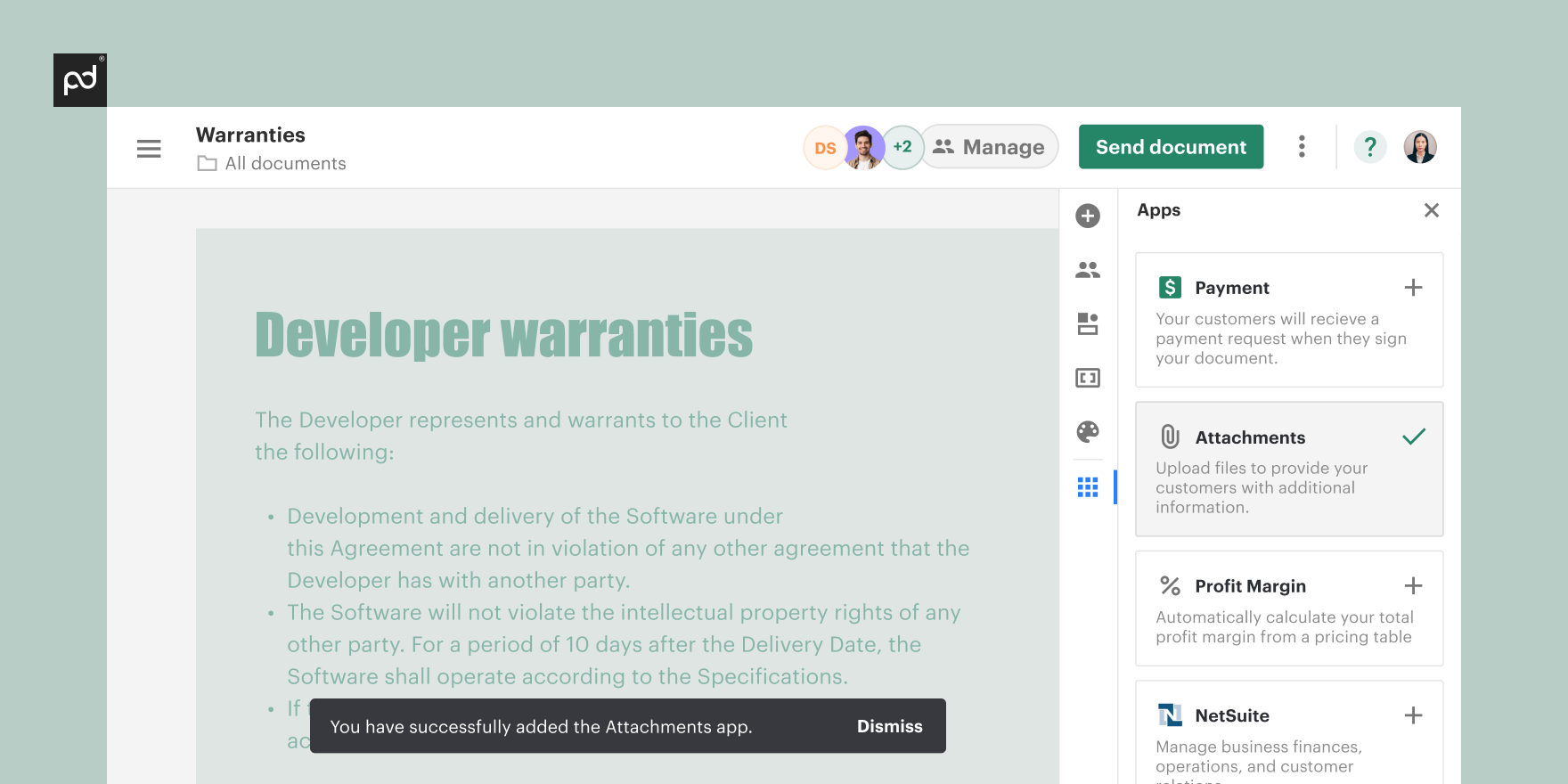Open the user profile avatar menu
The width and height of the screenshot is (1568, 784).
point(1420,147)
